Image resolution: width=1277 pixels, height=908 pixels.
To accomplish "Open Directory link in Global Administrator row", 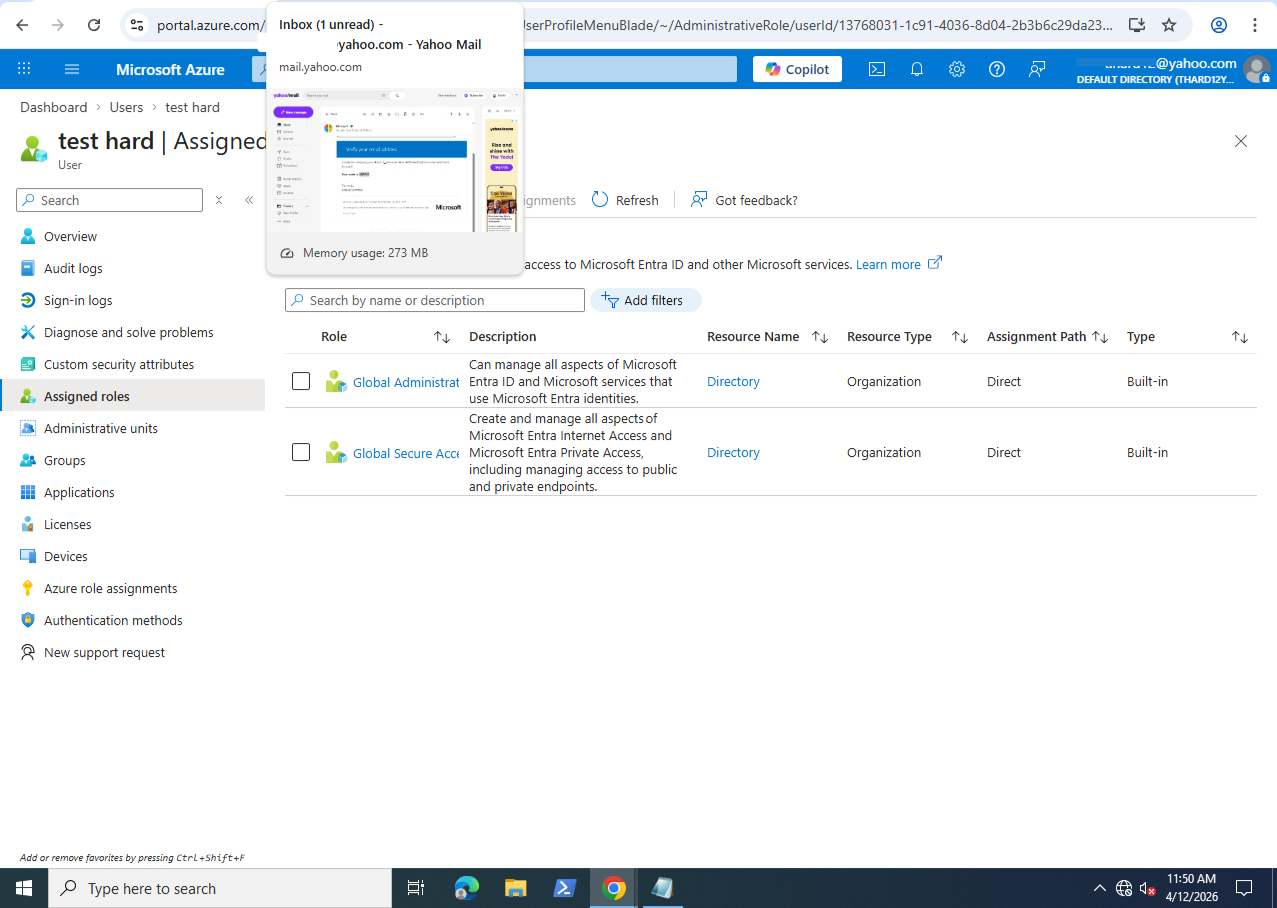I will 733,381.
